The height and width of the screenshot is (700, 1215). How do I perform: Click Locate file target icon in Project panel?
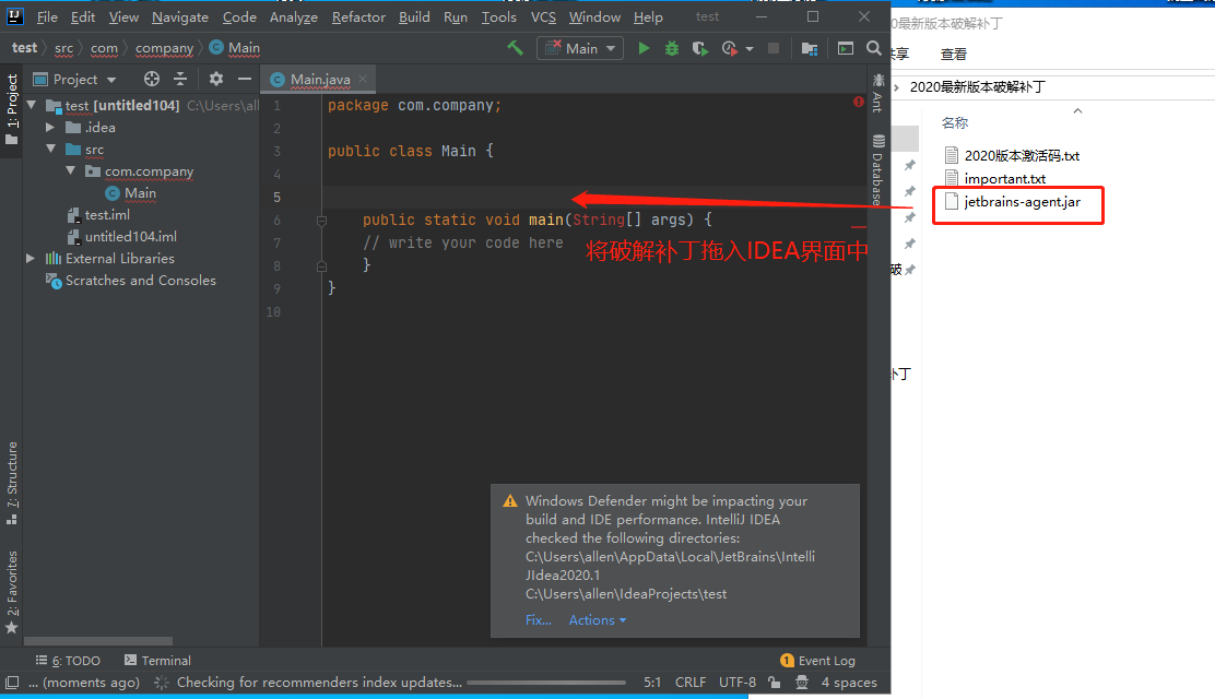pyautogui.click(x=152, y=79)
